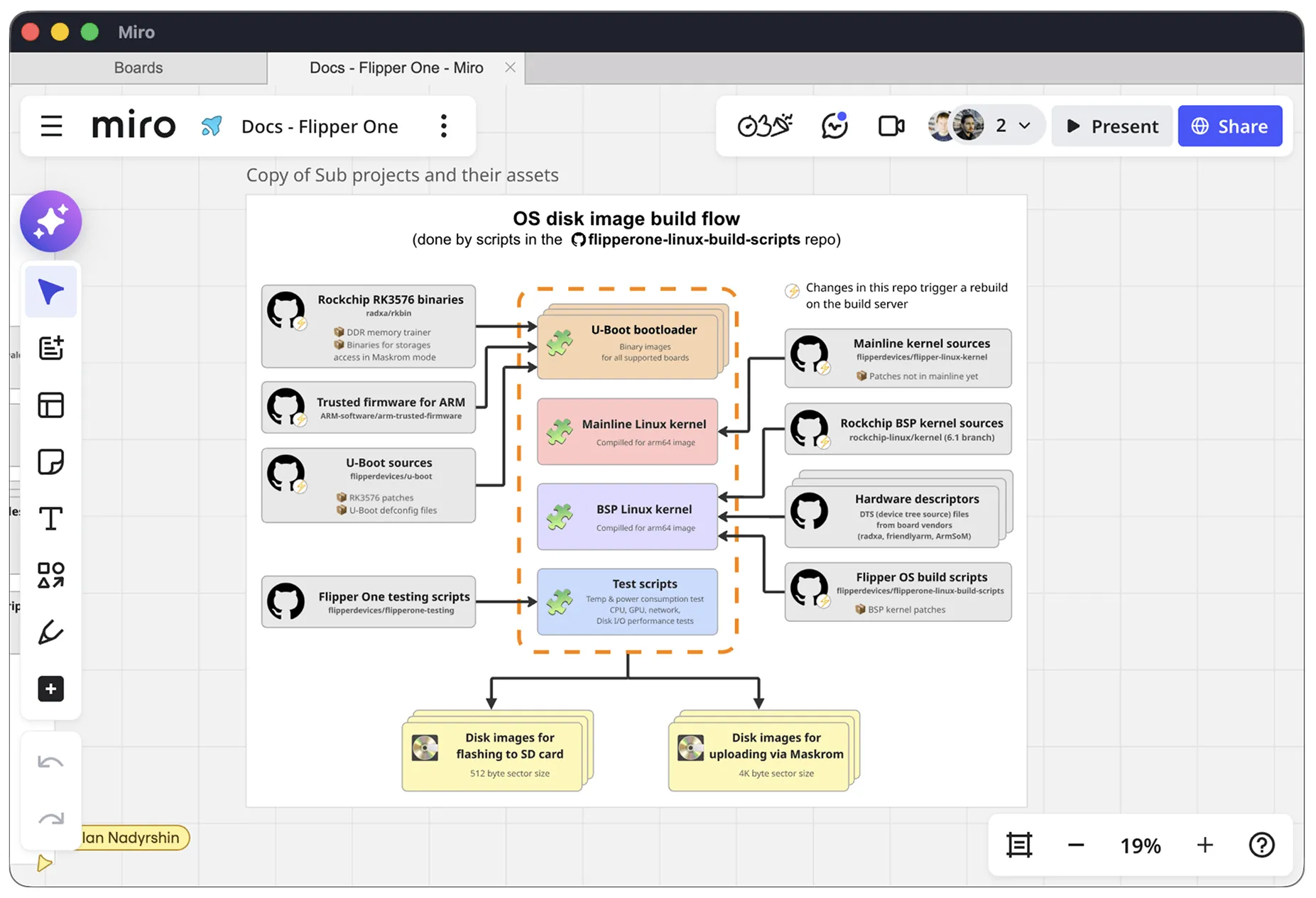Click the macOS green fullscreen button
1316x898 pixels.
pos(89,32)
